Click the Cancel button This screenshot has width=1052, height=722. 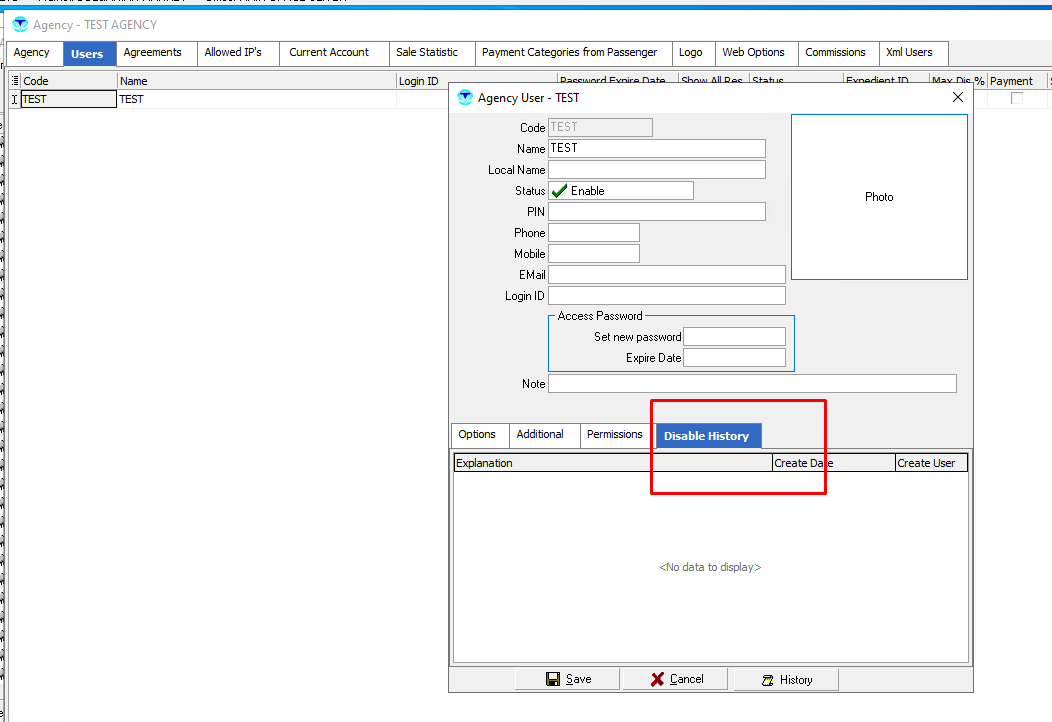[676, 680]
